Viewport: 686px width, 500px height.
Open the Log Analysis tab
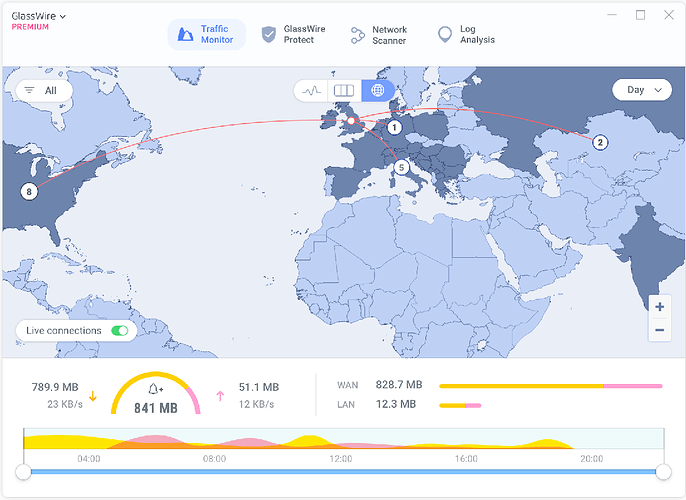pos(467,35)
